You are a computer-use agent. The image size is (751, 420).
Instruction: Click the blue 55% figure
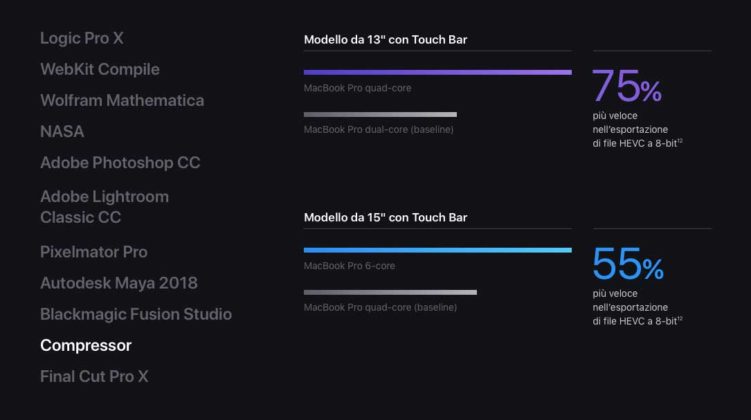click(x=627, y=265)
